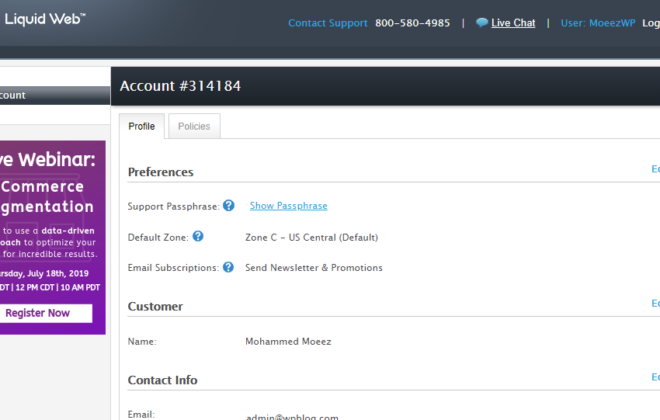Open Support Passphrase help icon
Image resolution: width=660 pixels, height=420 pixels.
click(229, 205)
